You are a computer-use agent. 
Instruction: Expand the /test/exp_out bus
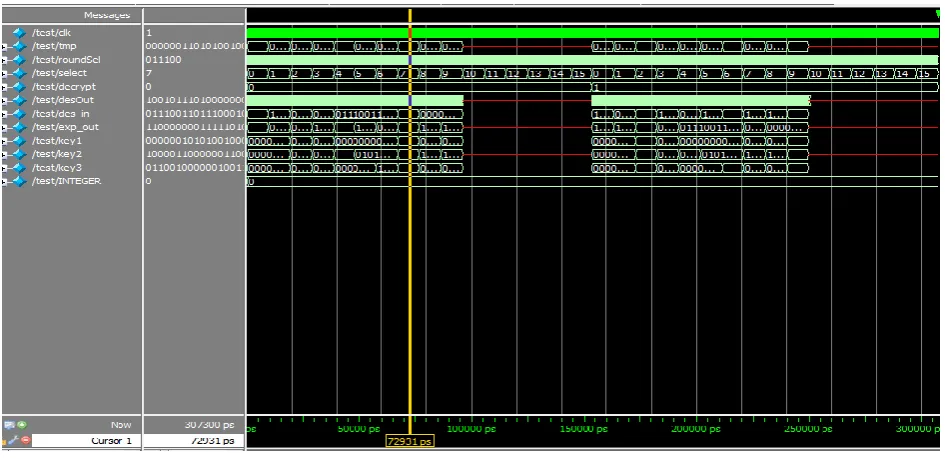click(5, 127)
